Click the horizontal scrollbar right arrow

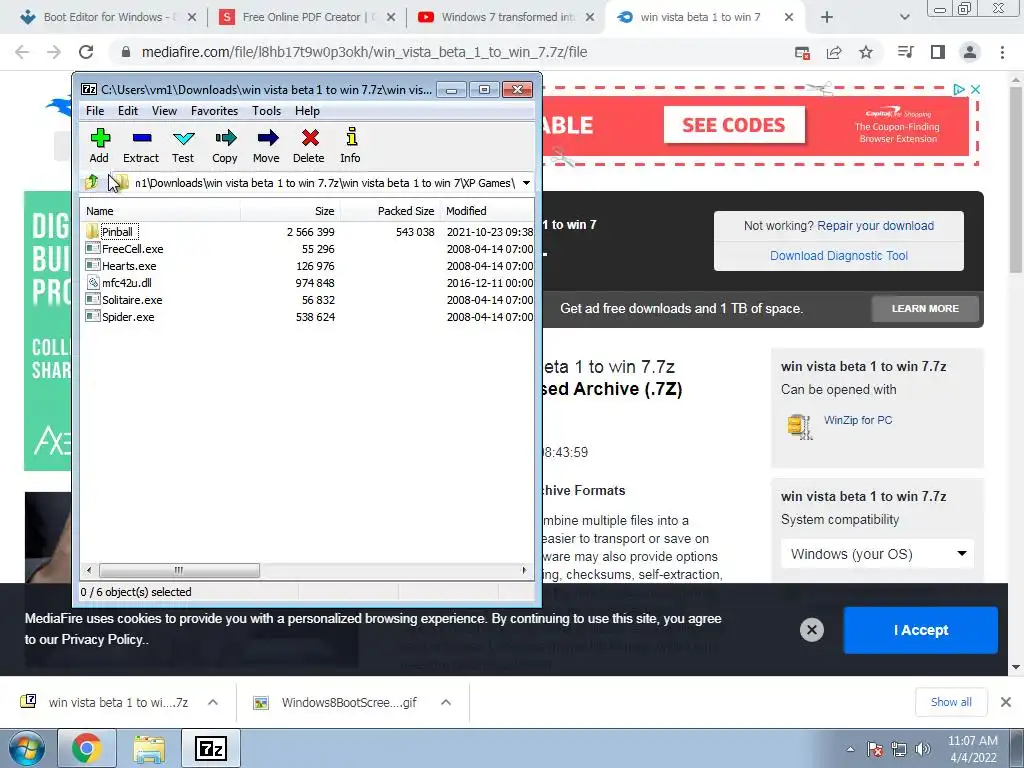pos(524,570)
